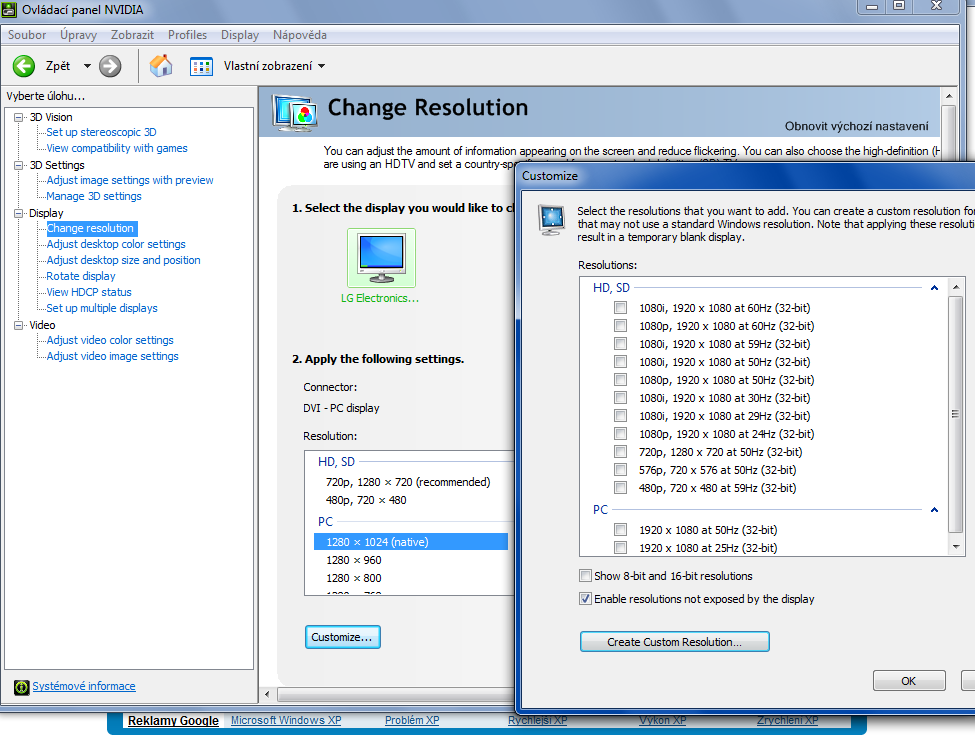Click Microsoft Windows XP ad link
This screenshot has width=975, height=738.
tap(286, 720)
